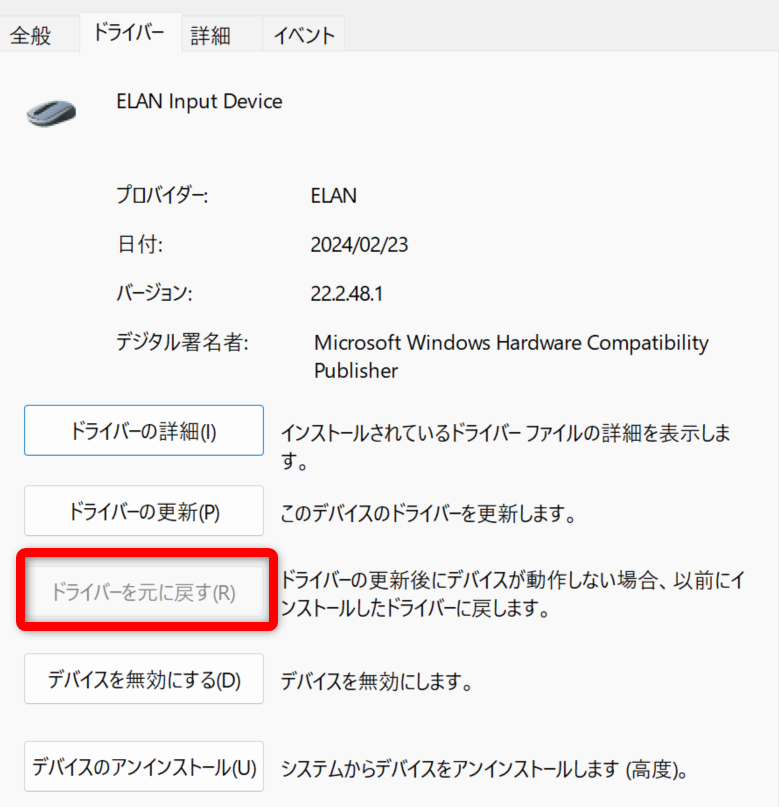Viewport: 779px width, 807px height.
Task: Click the デバイスのアンインストール(U) button
Action: 143,768
